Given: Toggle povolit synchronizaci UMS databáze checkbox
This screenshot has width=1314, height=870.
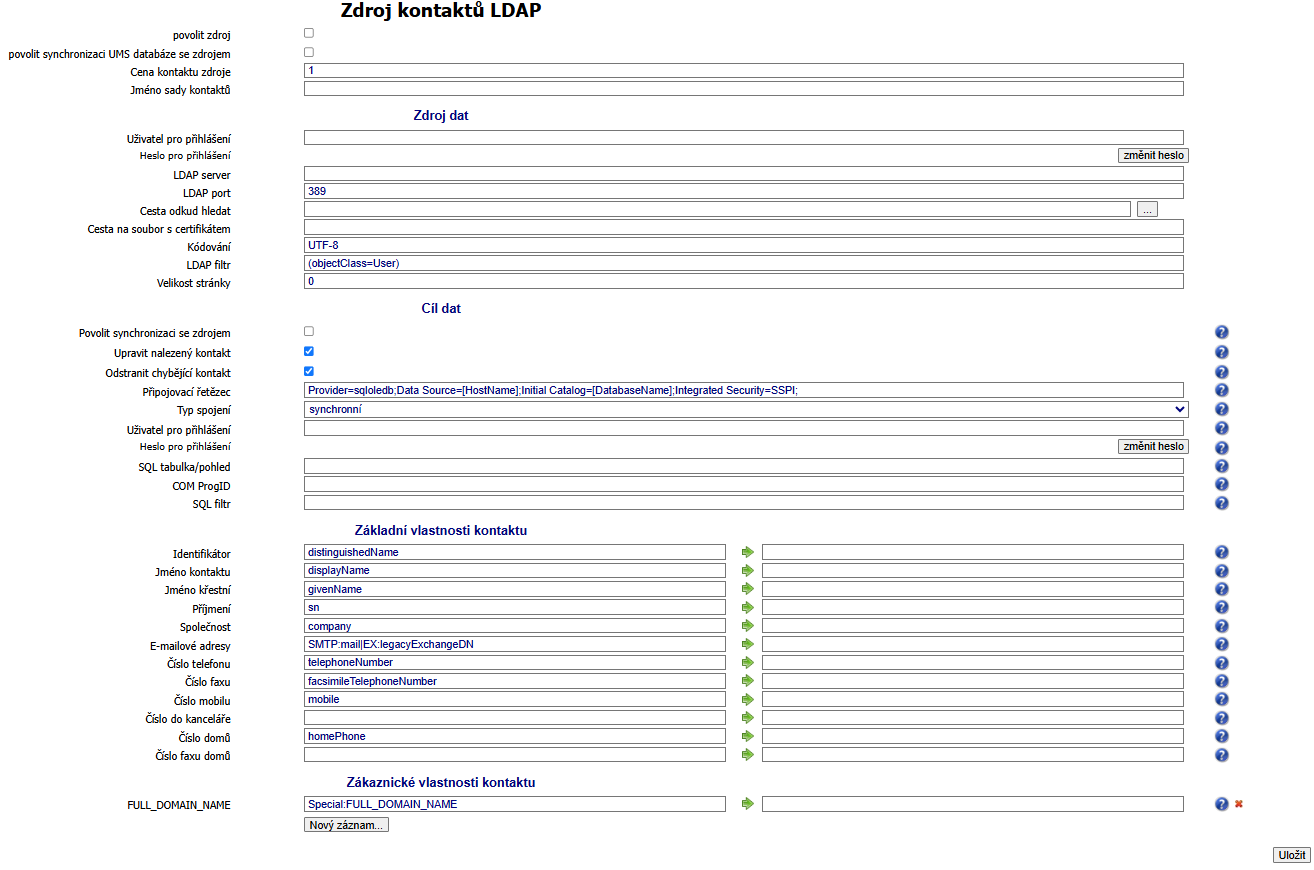Looking at the screenshot, I should [x=309, y=52].
